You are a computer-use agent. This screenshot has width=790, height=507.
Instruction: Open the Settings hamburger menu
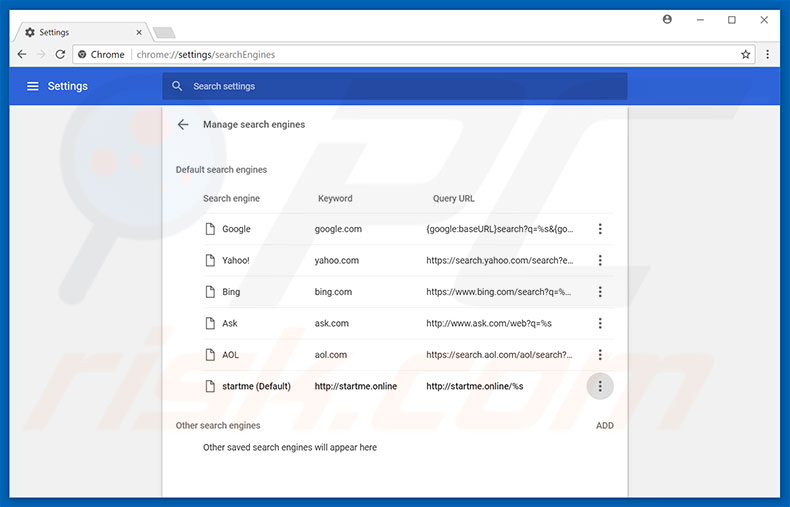click(x=33, y=86)
